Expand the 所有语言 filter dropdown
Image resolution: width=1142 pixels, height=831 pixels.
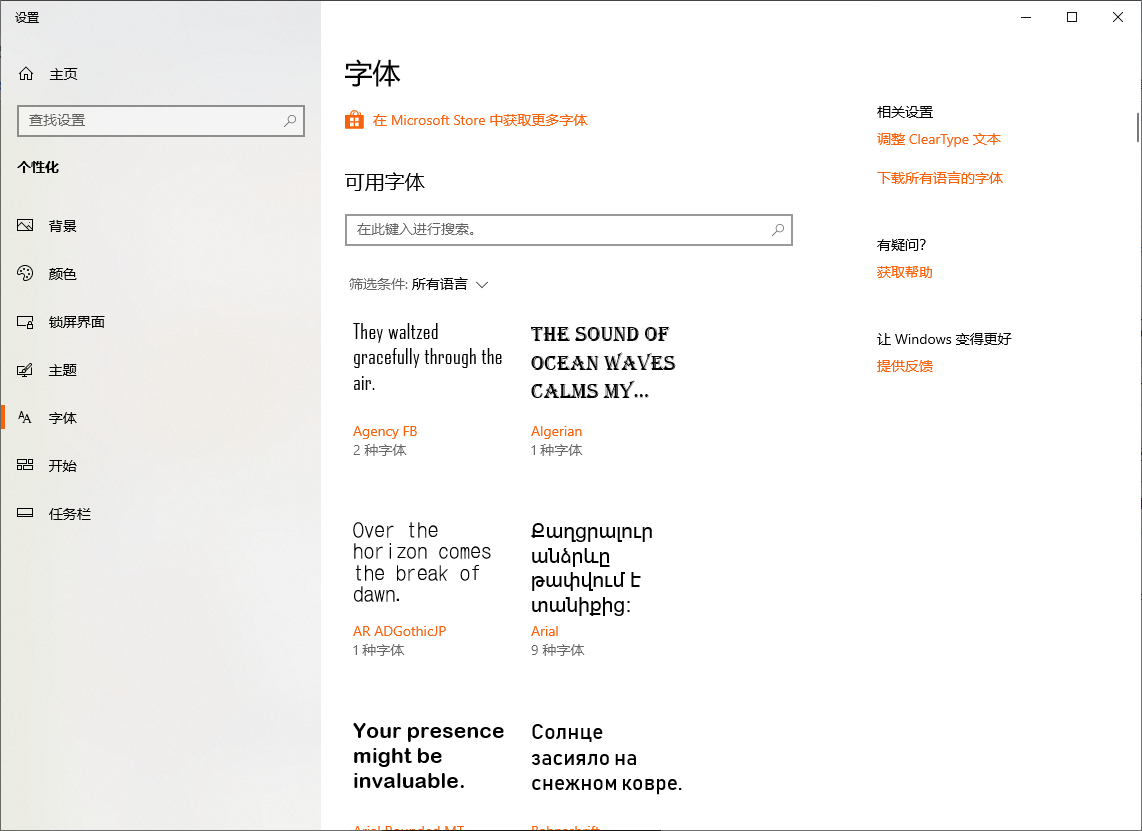450,284
